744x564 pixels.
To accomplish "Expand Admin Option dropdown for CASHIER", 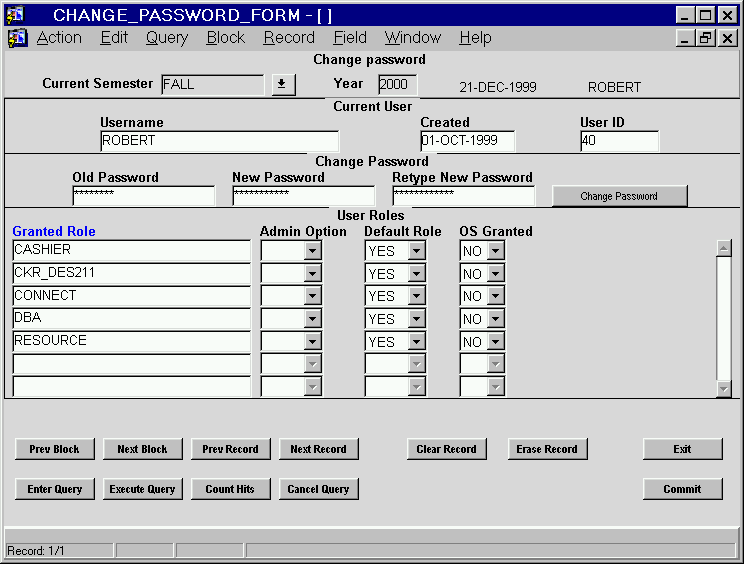I will pyautogui.click(x=313, y=250).
